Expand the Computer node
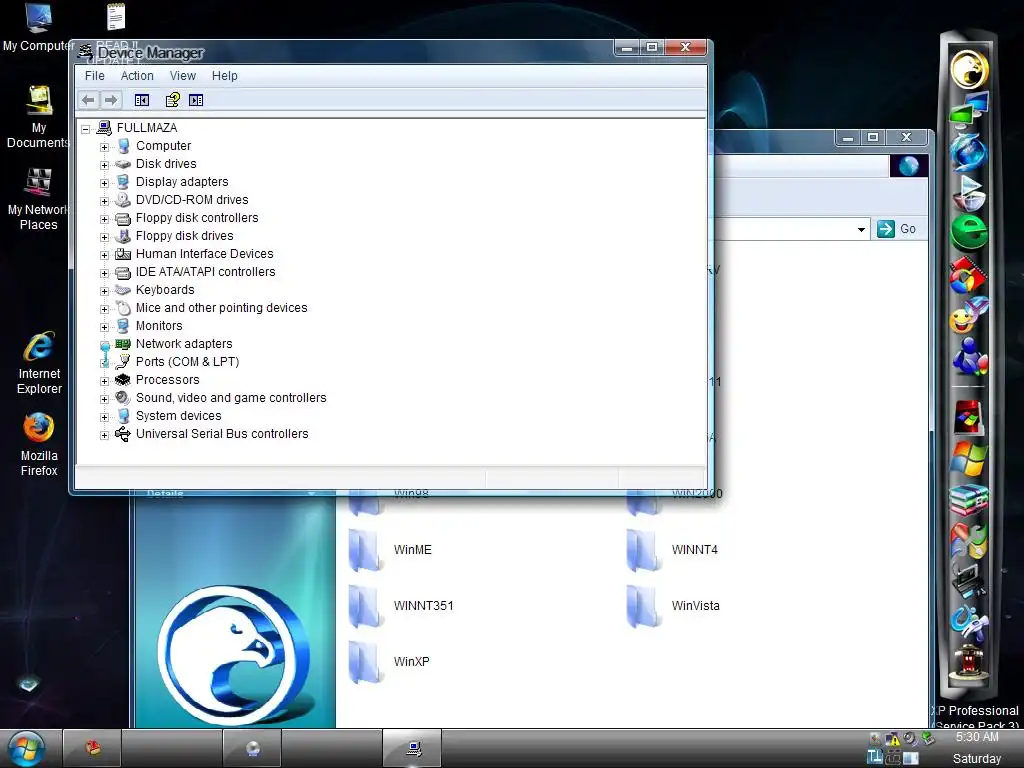Screen dimensions: 1024x768 [x=104, y=147]
